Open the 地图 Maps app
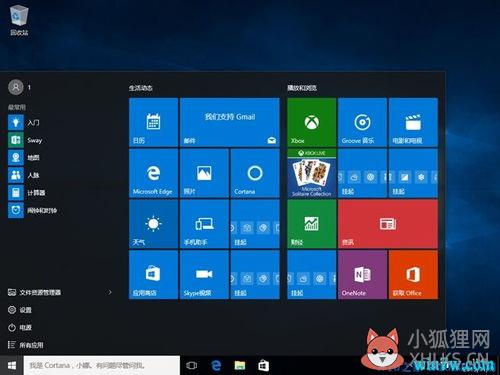Screen dimensions: 500x375 pyautogui.click(x=24, y=157)
